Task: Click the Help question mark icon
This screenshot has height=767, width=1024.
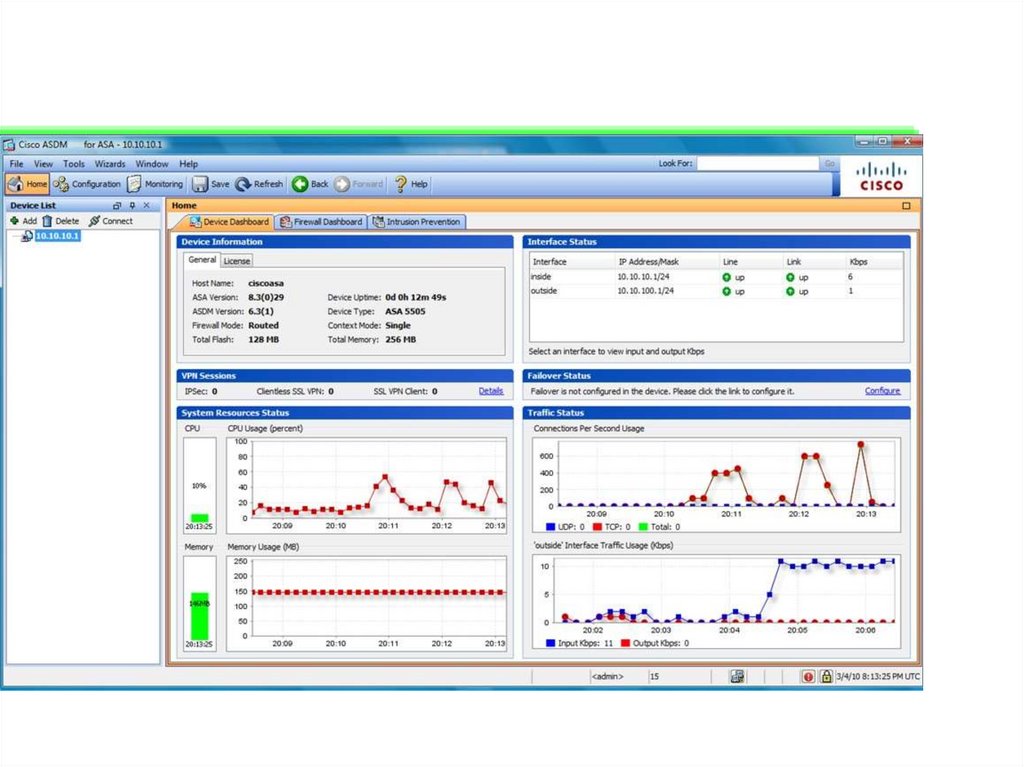Action: point(400,184)
